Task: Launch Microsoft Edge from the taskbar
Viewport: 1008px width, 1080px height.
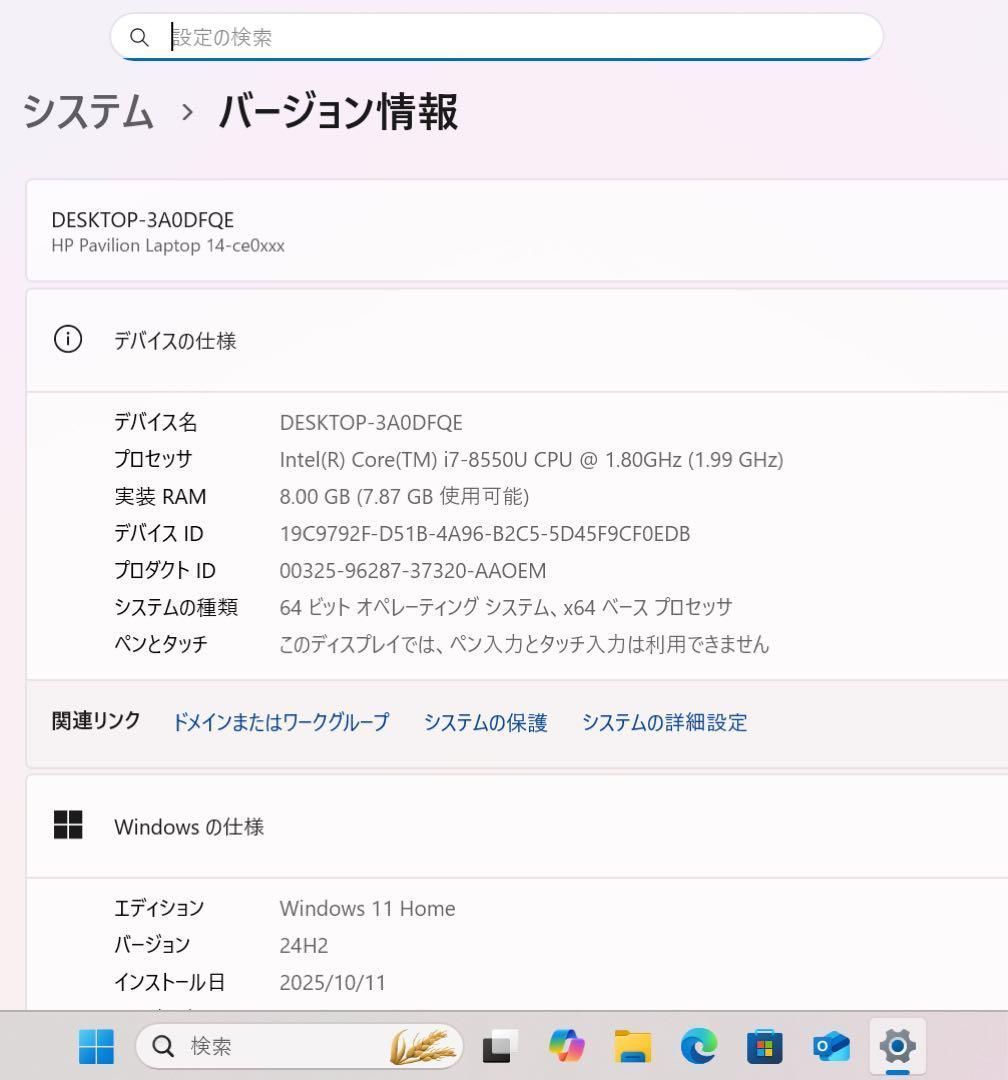Action: 697,1046
